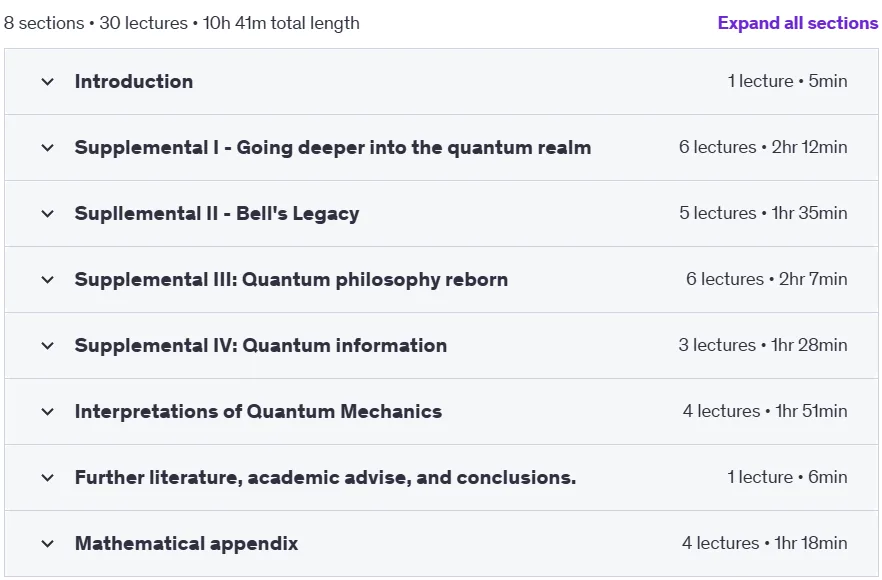Viewport: 882px width, 580px height.
Task: Click the 6 lectures 2hr 12min label
Action: pos(763,147)
